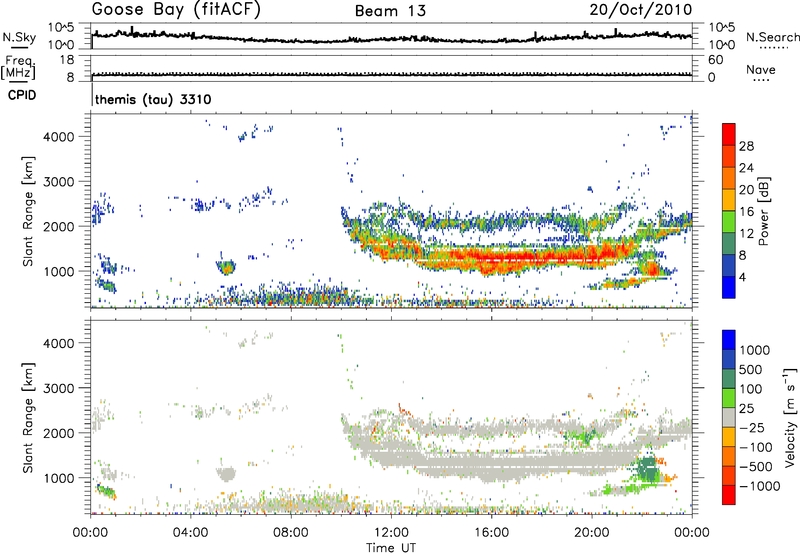The height and width of the screenshot is (554, 800).
Task: Click the 'Freq. [MHz]' axis label
Action: coord(18,68)
